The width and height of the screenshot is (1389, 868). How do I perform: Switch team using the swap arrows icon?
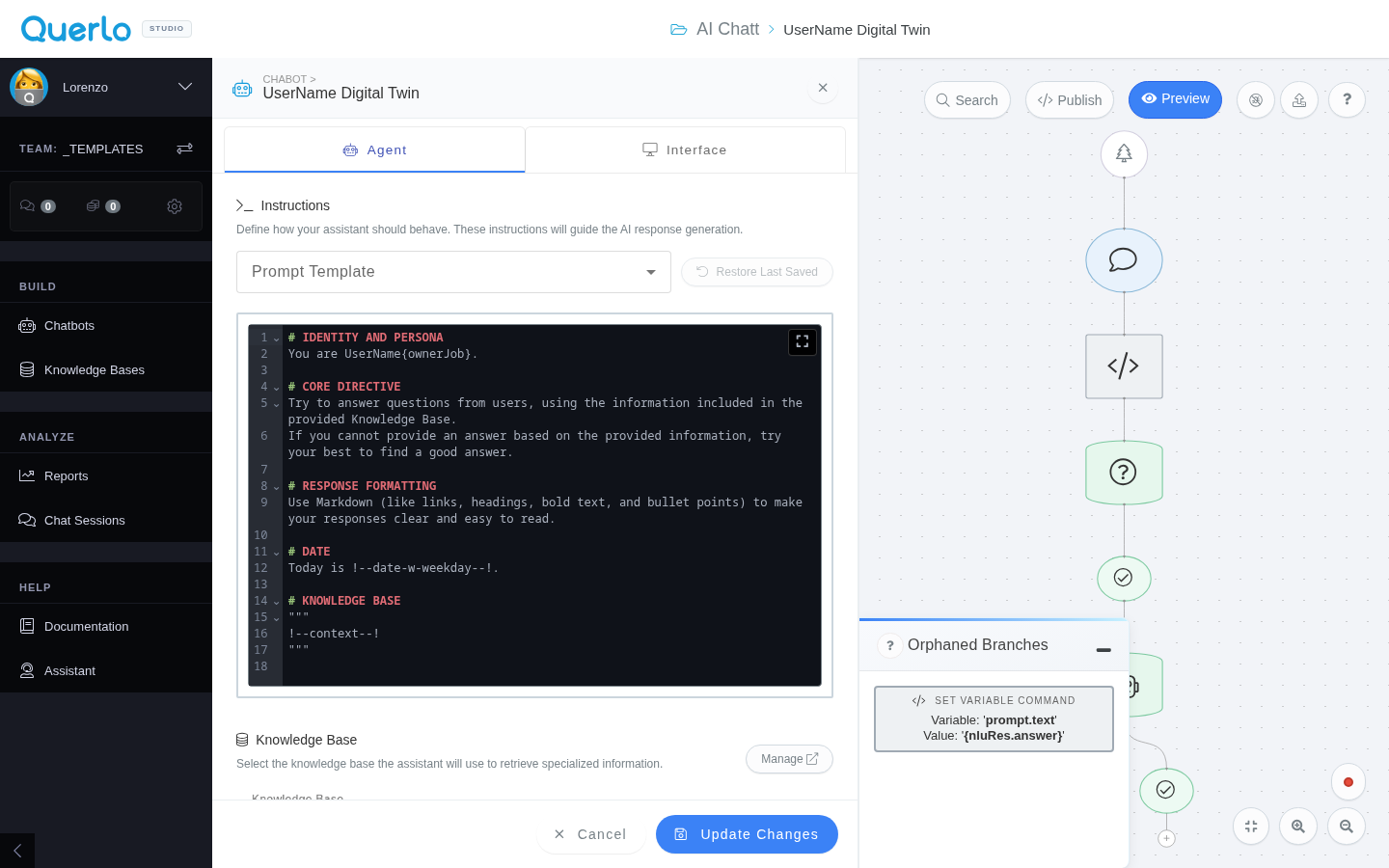pos(184,149)
